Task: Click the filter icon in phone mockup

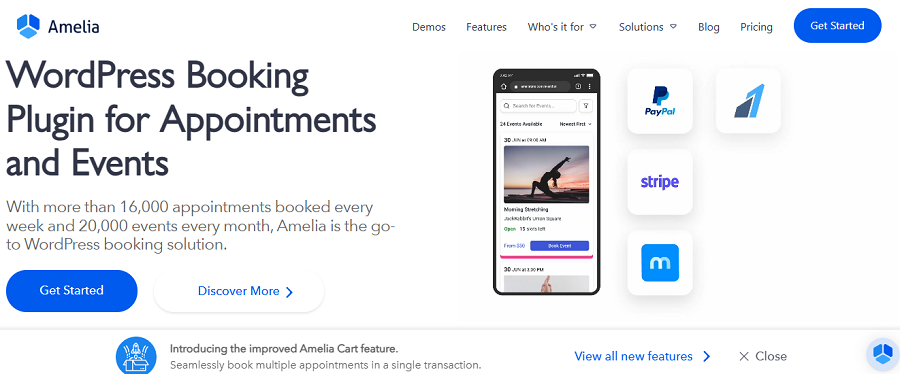Action: 586,106
